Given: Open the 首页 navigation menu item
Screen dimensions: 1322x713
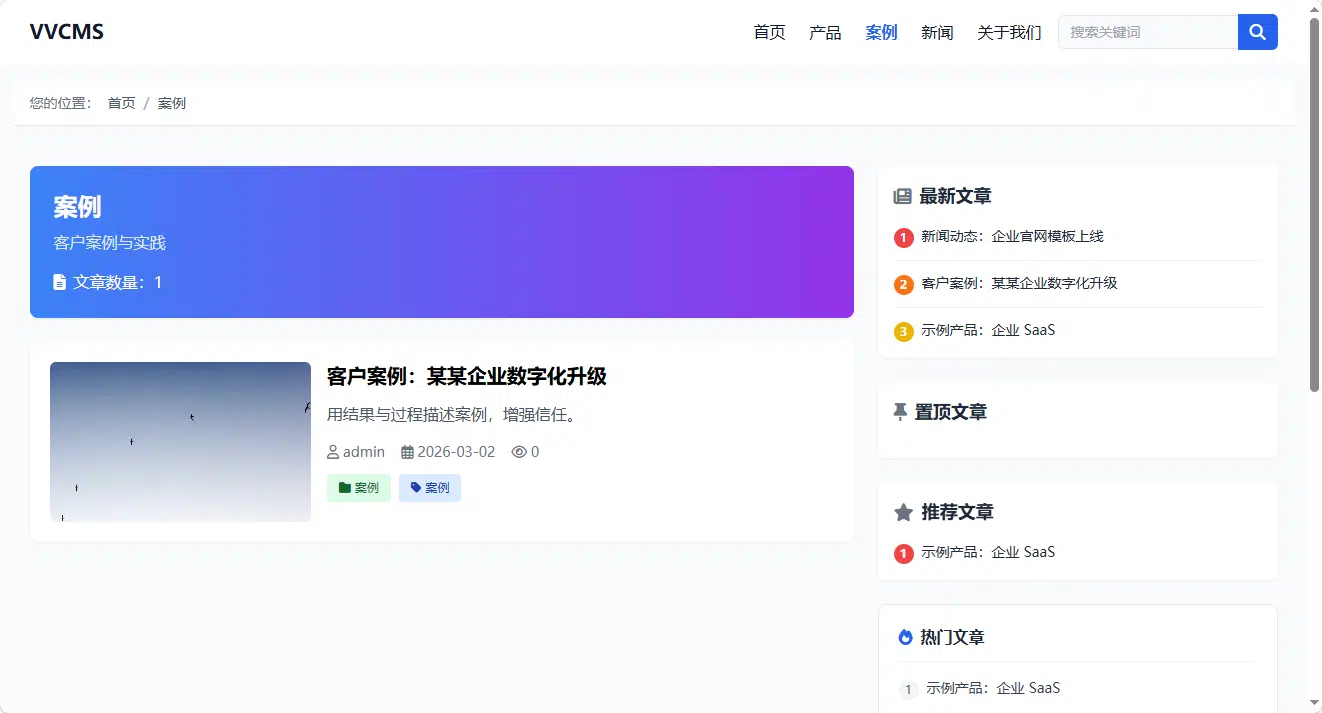Looking at the screenshot, I should coord(769,32).
